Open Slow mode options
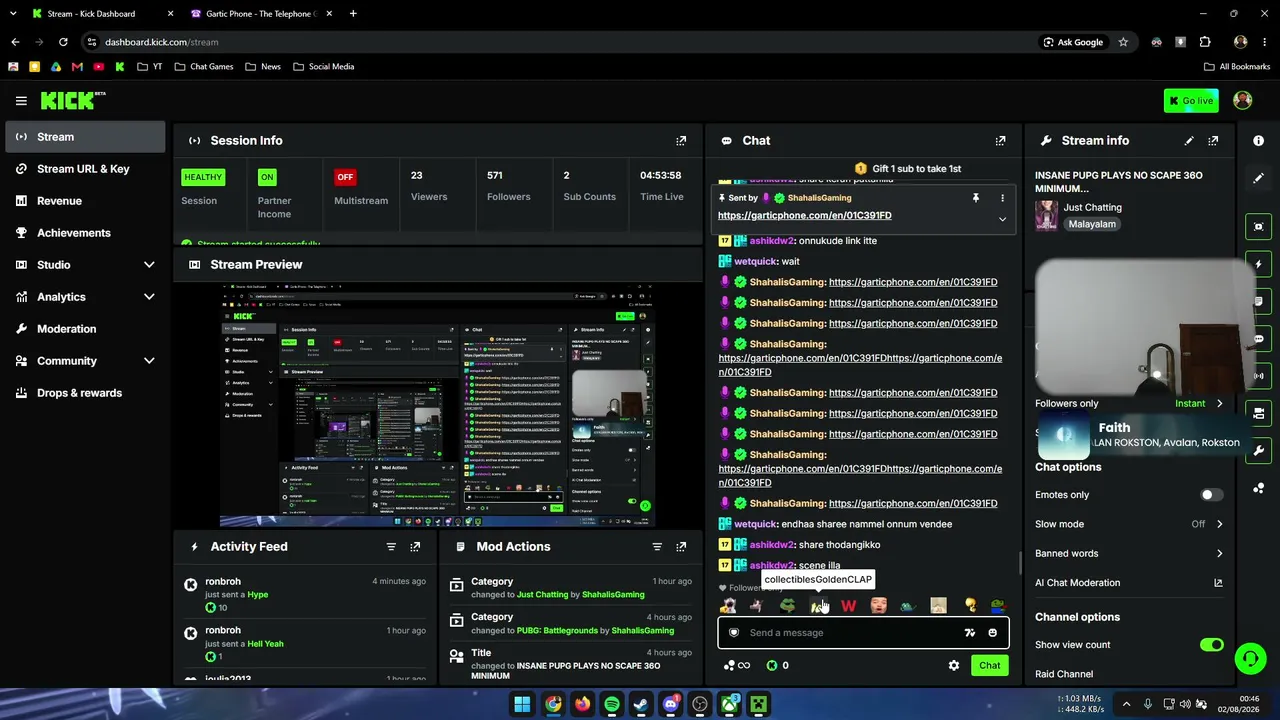The height and width of the screenshot is (720, 1280). 1129,524
